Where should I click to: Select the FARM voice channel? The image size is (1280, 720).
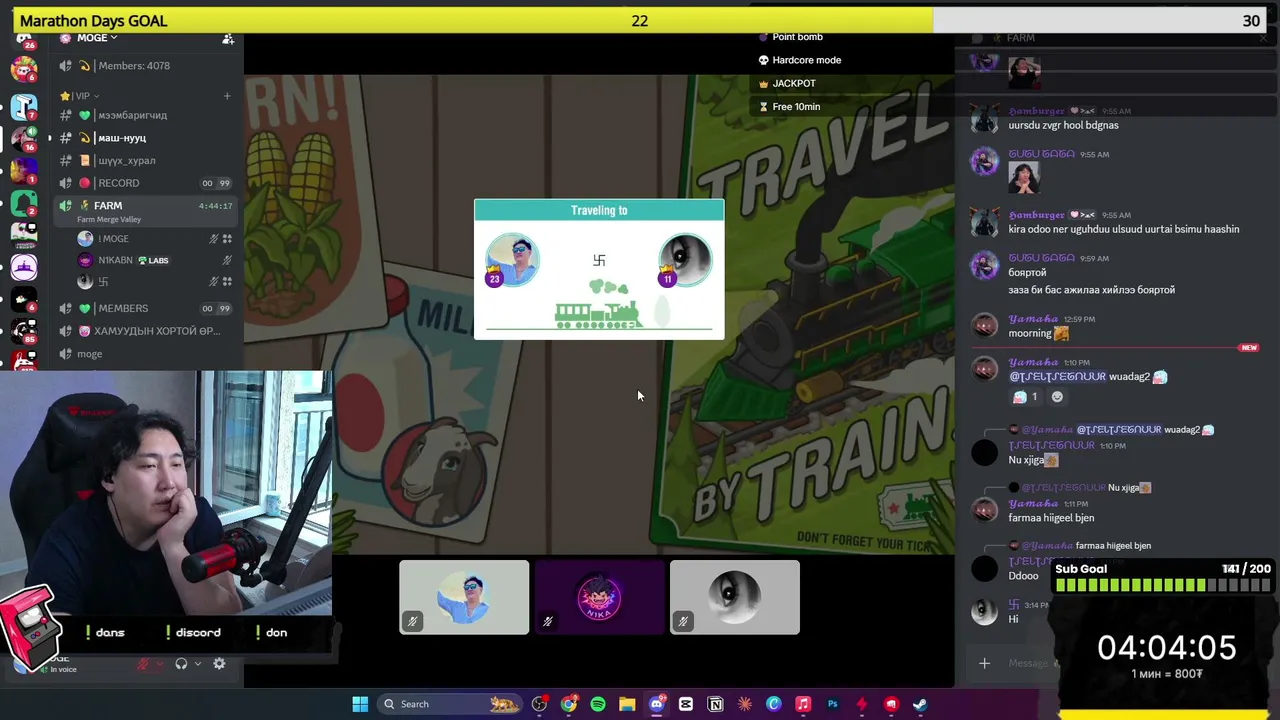(x=146, y=209)
